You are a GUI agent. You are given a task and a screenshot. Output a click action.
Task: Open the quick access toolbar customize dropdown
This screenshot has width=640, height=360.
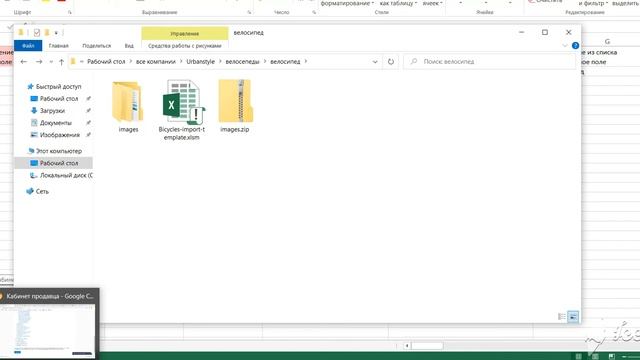pyautogui.click(x=56, y=33)
